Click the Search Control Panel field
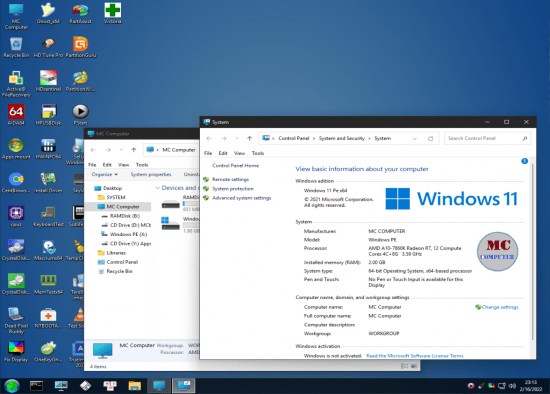The image size is (550, 394). point(487,139)
